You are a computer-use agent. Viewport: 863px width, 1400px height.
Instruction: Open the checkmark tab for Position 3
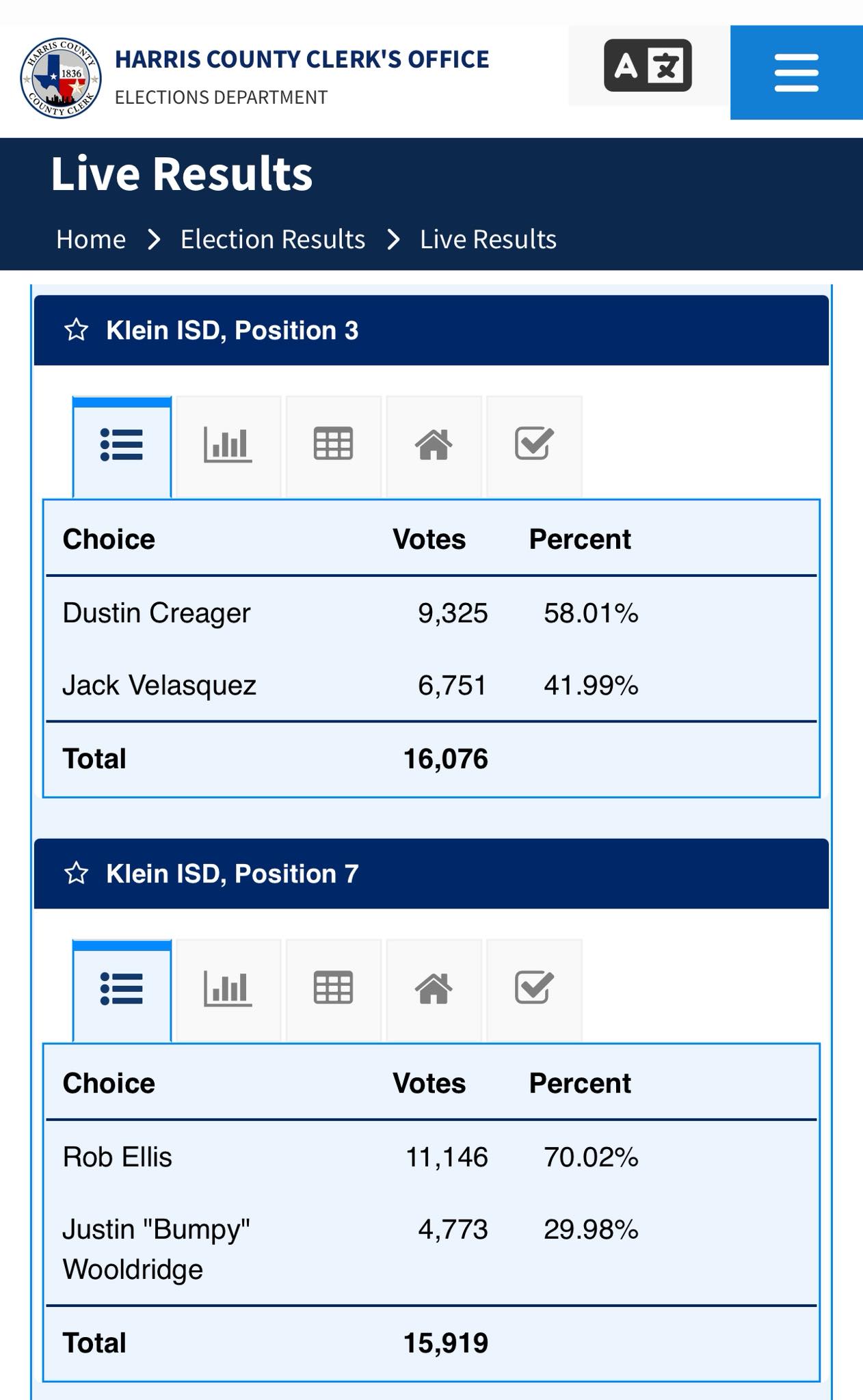click(534, 446)
